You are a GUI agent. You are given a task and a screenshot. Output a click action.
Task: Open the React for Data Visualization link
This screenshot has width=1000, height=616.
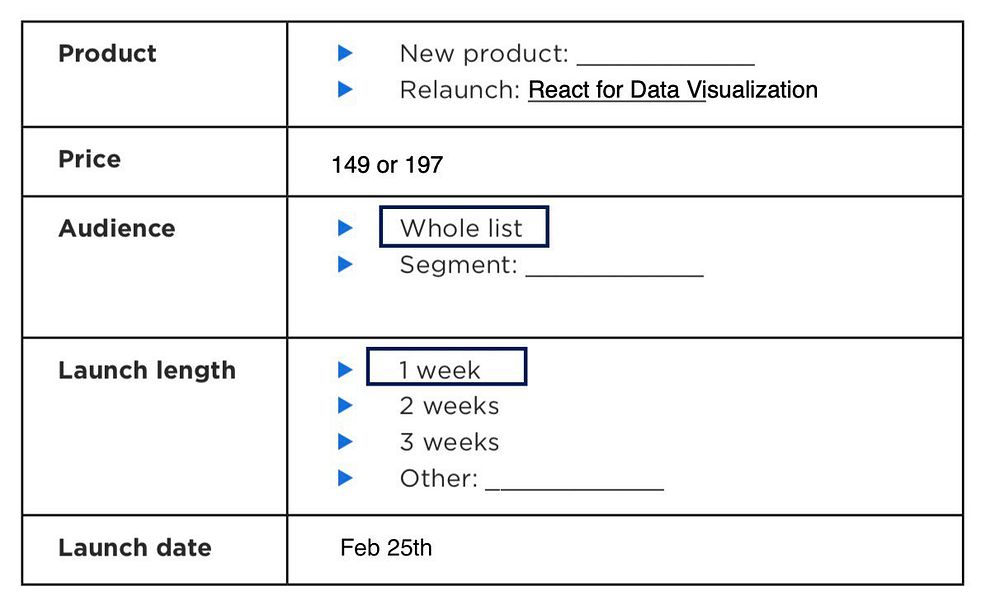pyautogui.click(x=673, y=90)
